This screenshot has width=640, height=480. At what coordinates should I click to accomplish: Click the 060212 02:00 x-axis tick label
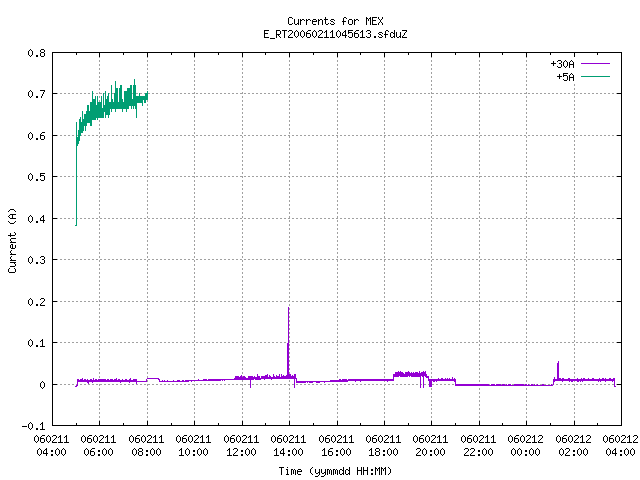573,446
